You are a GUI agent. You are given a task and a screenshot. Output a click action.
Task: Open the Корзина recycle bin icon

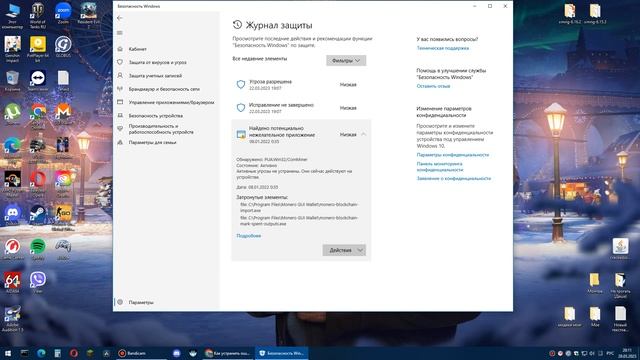[13, 80]
